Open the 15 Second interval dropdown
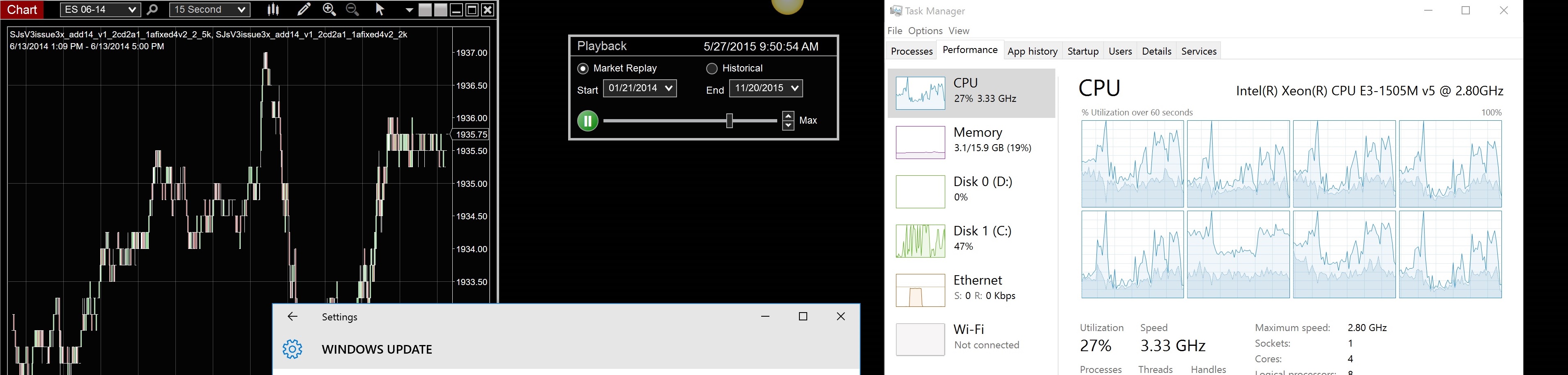Image resolution: width=1568 pixels, height=375 pixels. tap(210, 10)
